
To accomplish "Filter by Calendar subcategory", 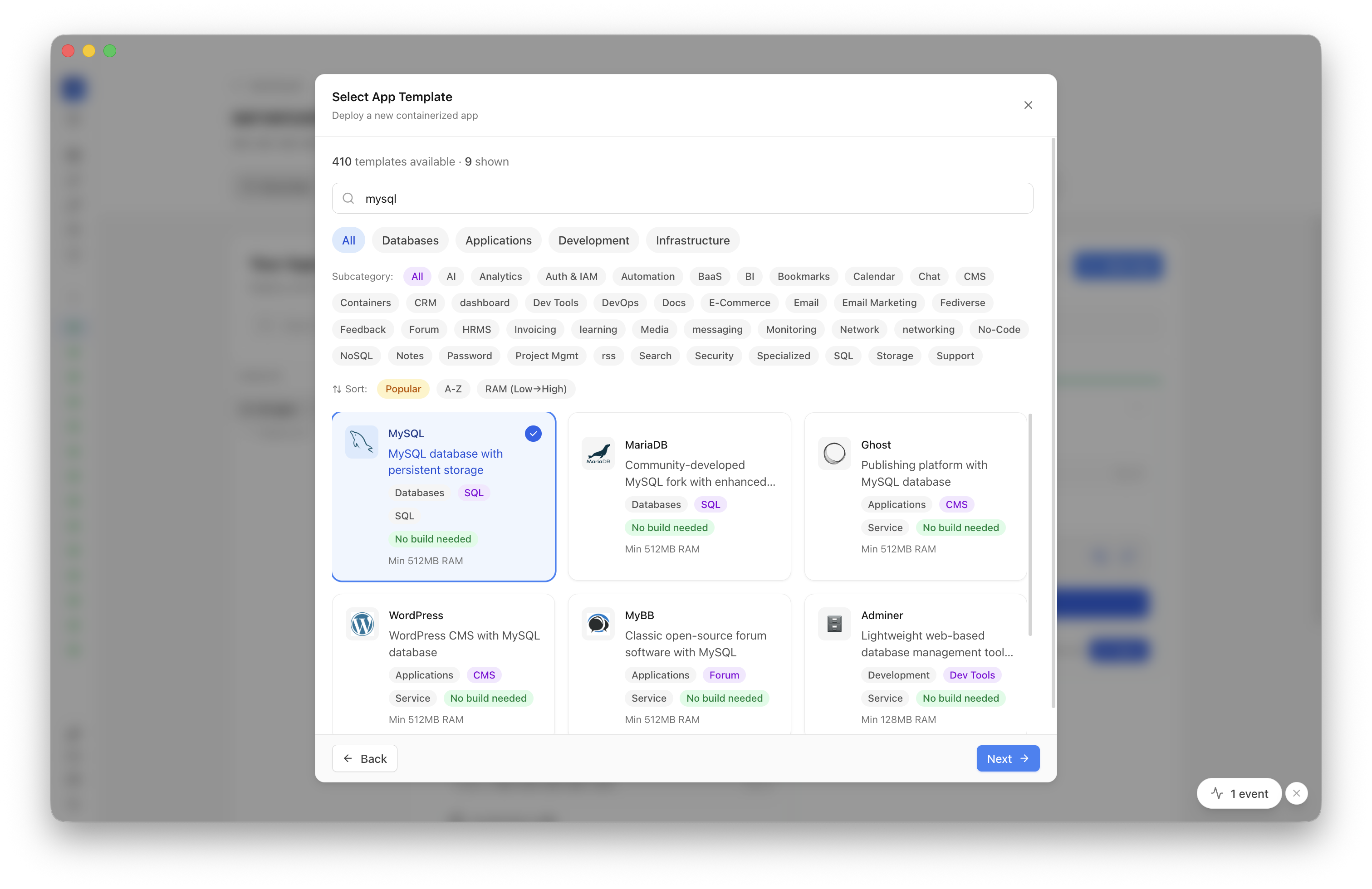I will tap(873, 277).
